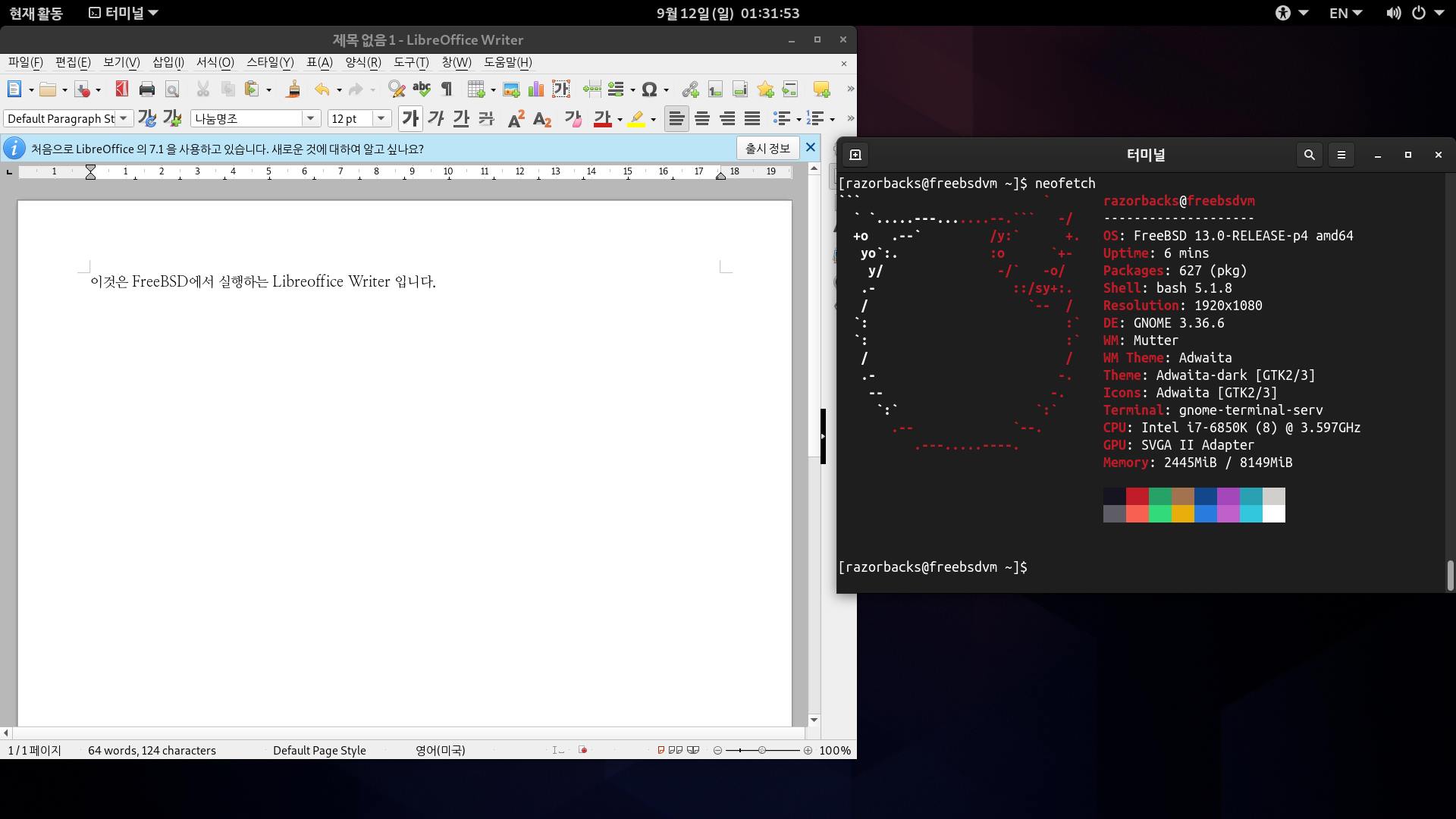This screenshot has width=1456, height=819.
Task: Open 현재 활동 activities overview
Action: (x=36, y=13)
